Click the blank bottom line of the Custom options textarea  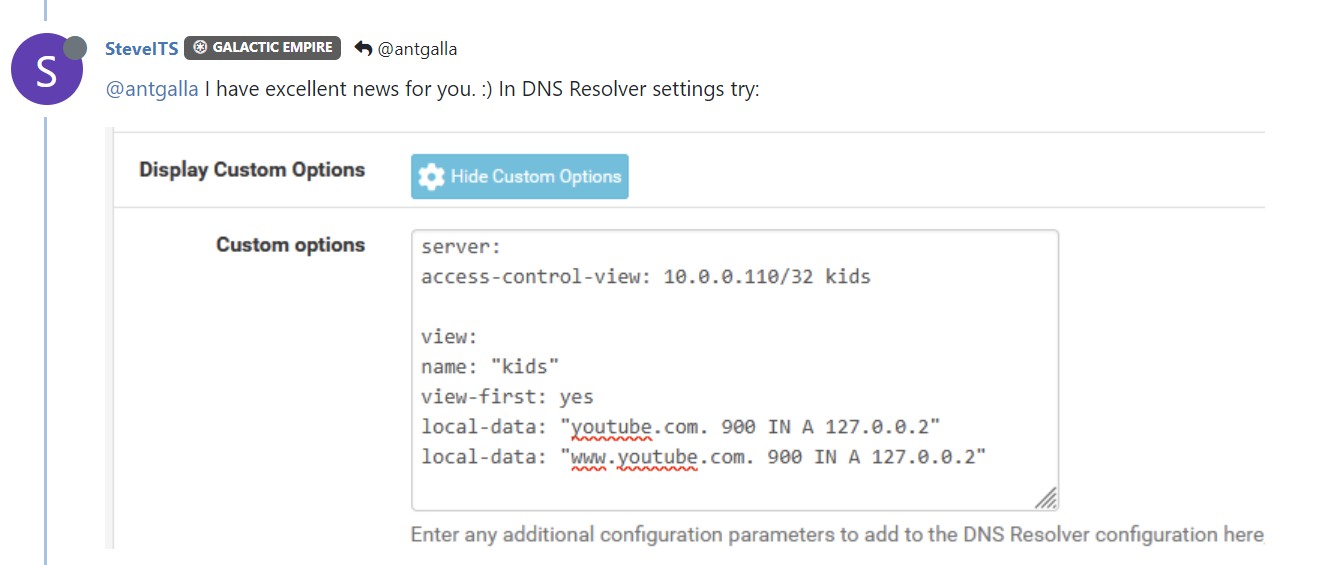[735, 487]
